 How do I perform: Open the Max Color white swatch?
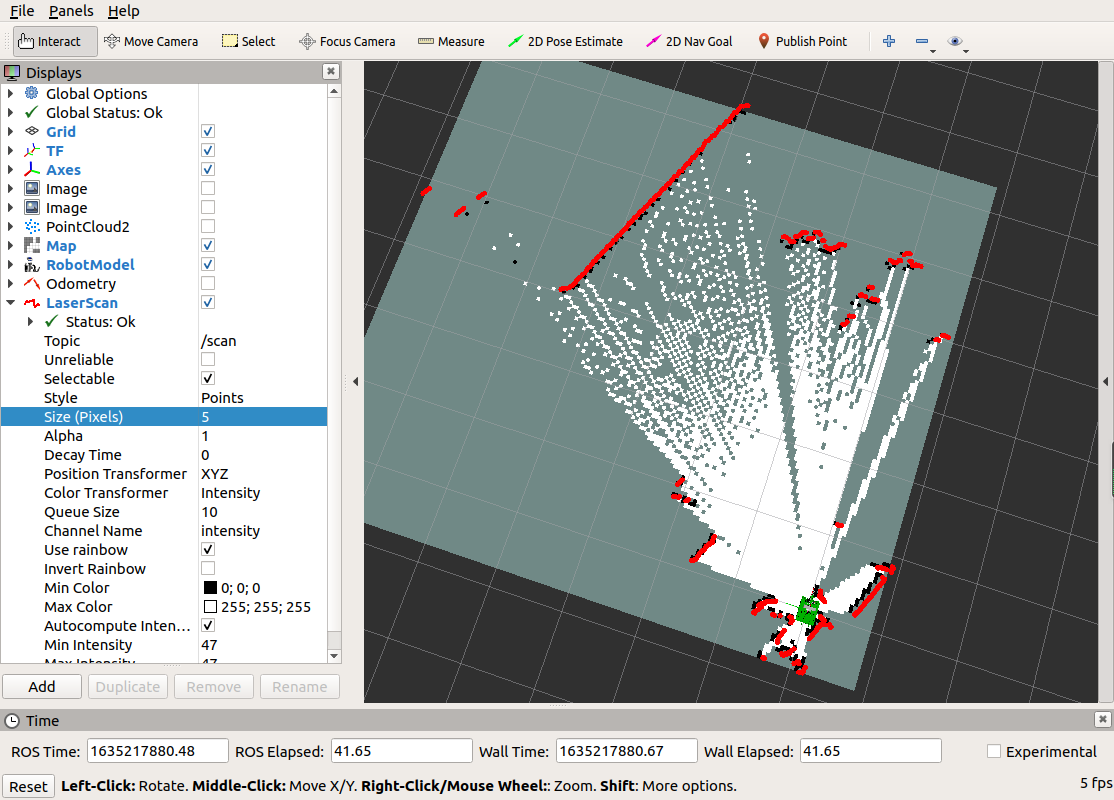210,607
